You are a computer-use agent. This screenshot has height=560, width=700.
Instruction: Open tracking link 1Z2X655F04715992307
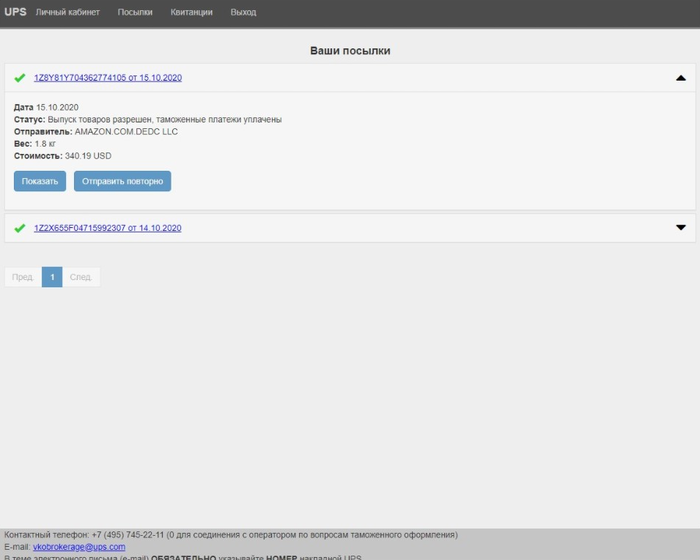(108, 228)
